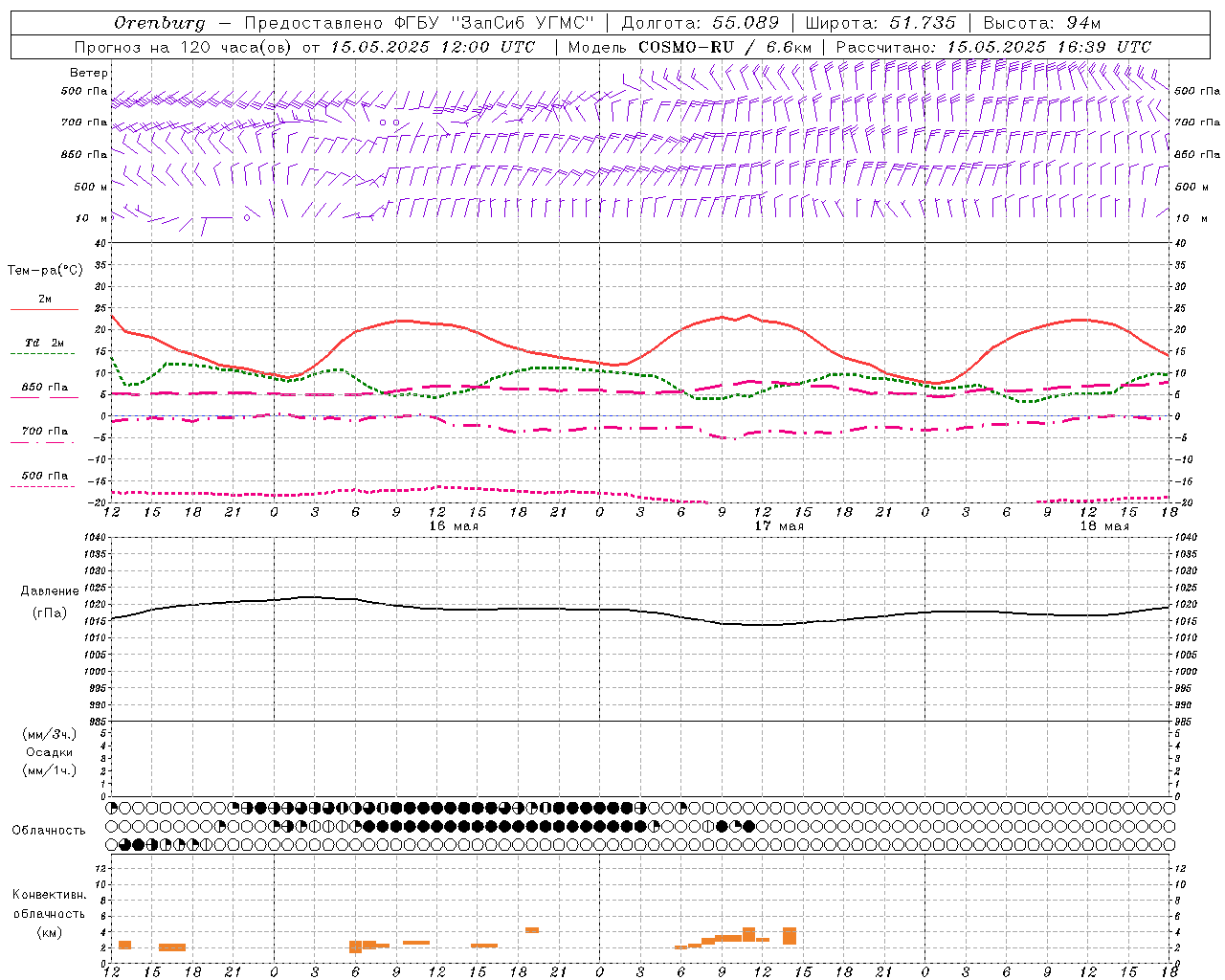Click the forecast start time '15.05.2025 12:00 UTC'

434,47
